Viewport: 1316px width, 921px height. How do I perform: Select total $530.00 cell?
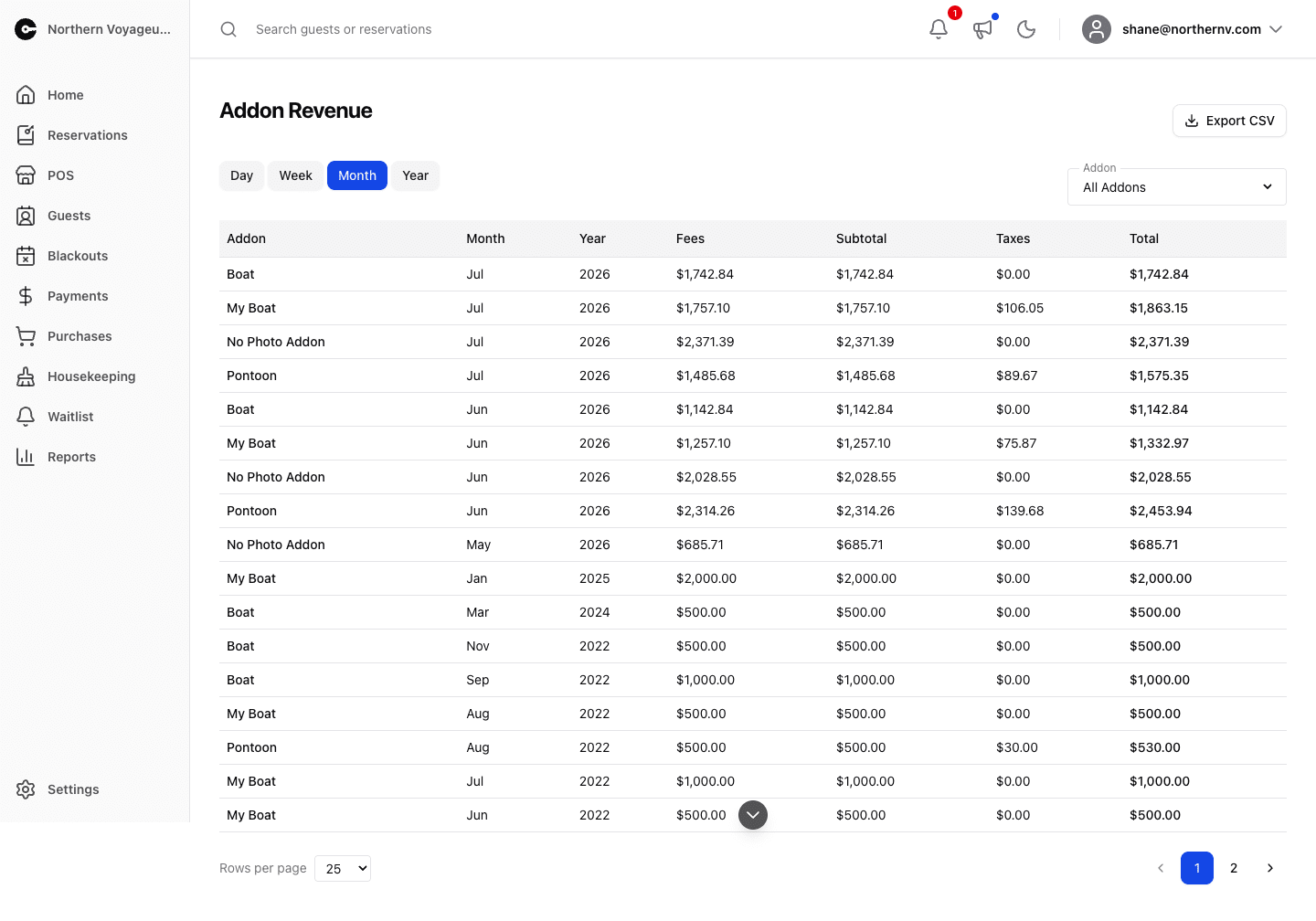point(1155,747)
